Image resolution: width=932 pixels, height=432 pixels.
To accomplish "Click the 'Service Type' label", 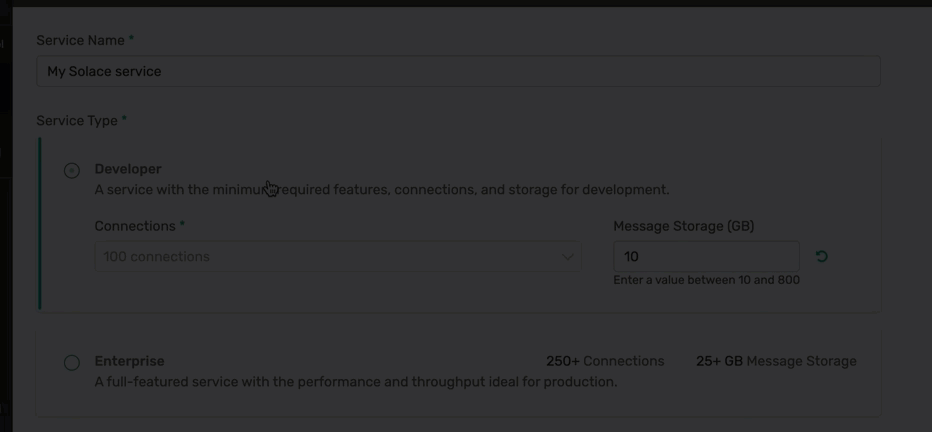I will [x=76, y=121].
